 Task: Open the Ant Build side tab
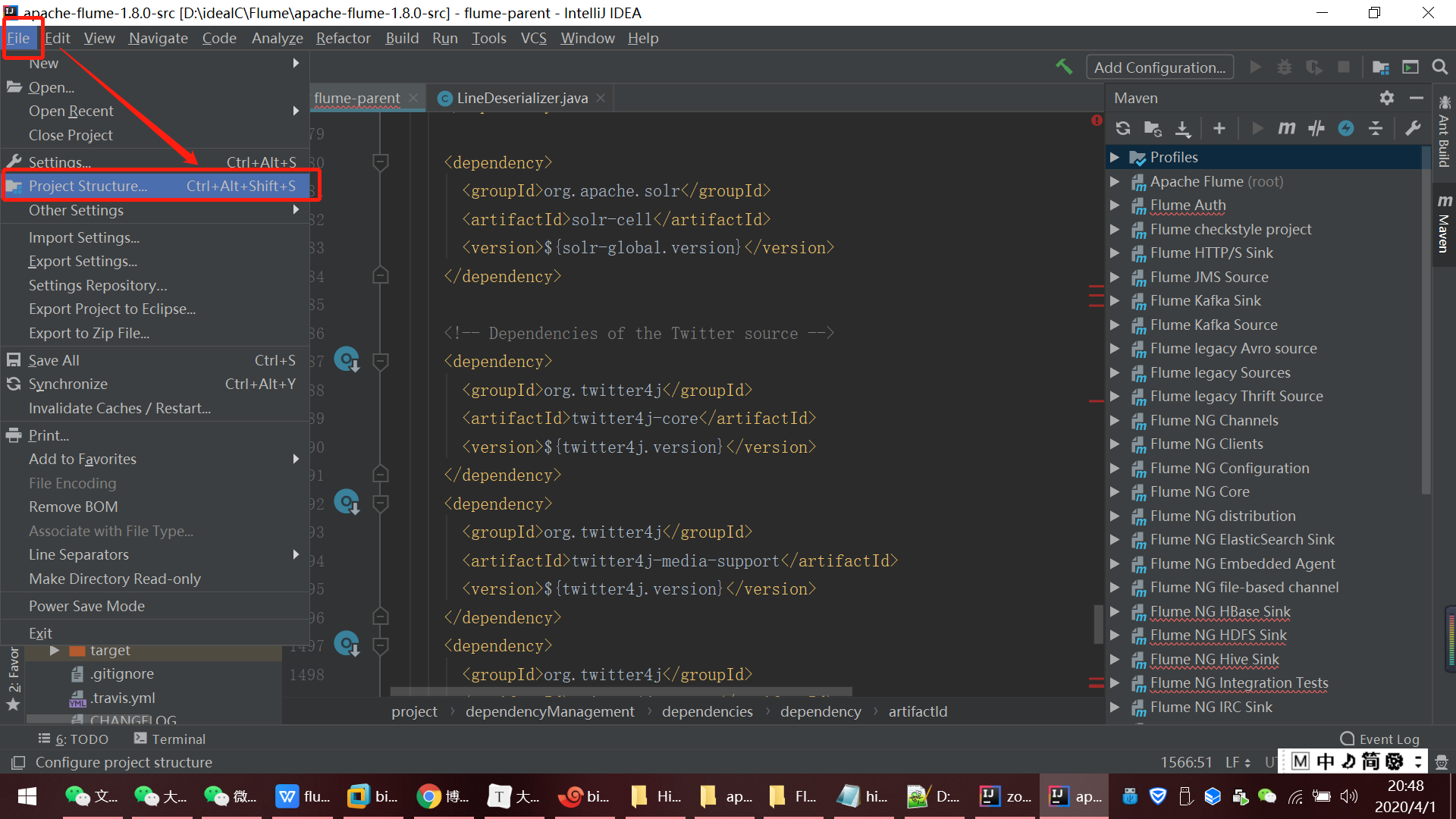coord(1444,131)
